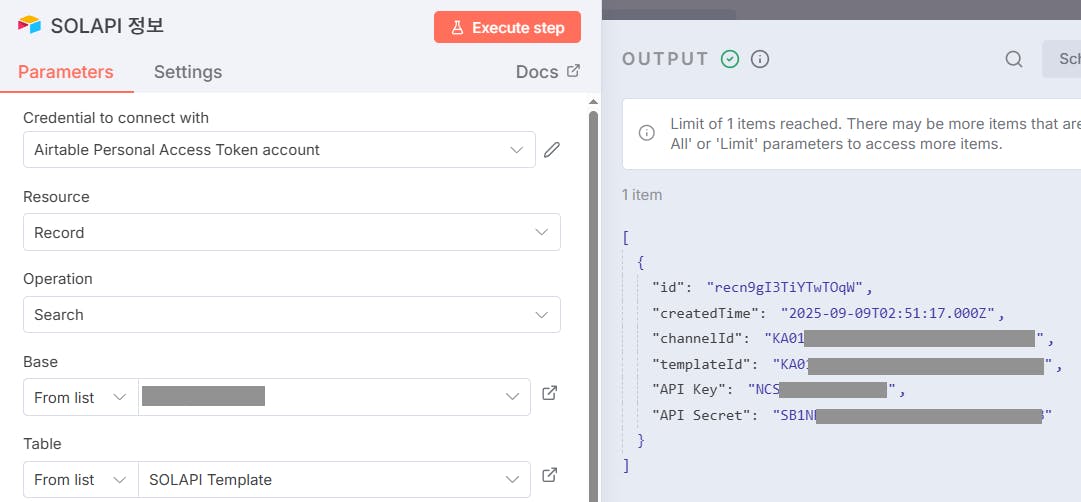Click the OUTPUT heading label
The image size is (1081, 502).
pyautogui.click(x=665, y=59)
